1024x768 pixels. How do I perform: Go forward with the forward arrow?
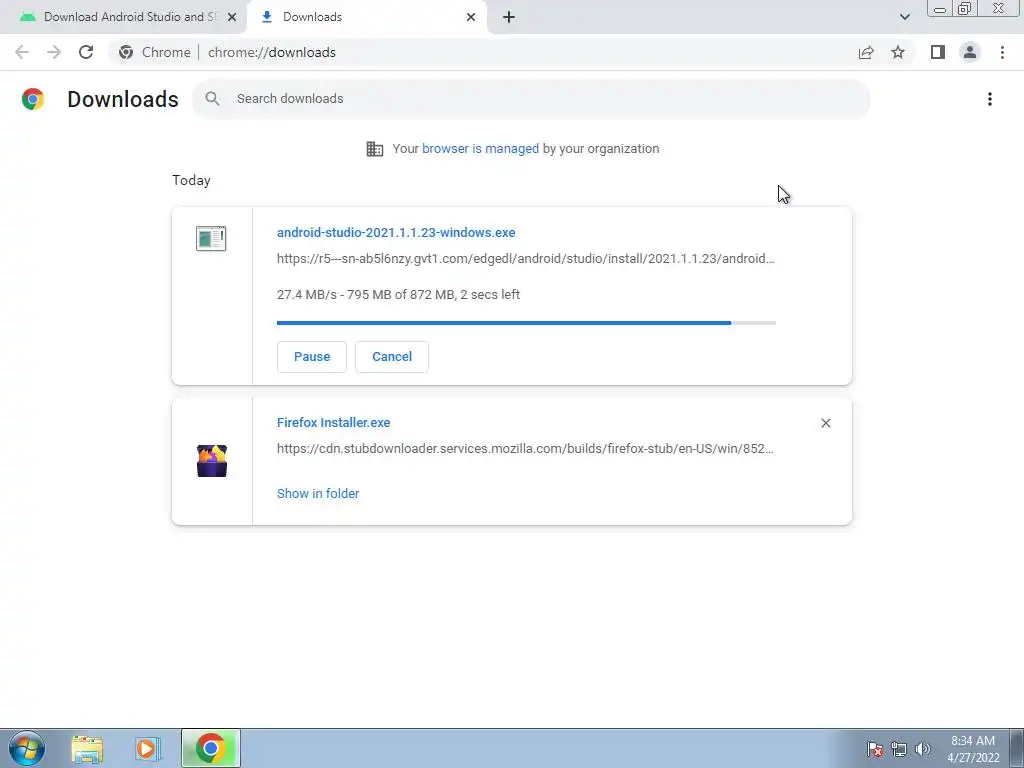pos(54,52)
